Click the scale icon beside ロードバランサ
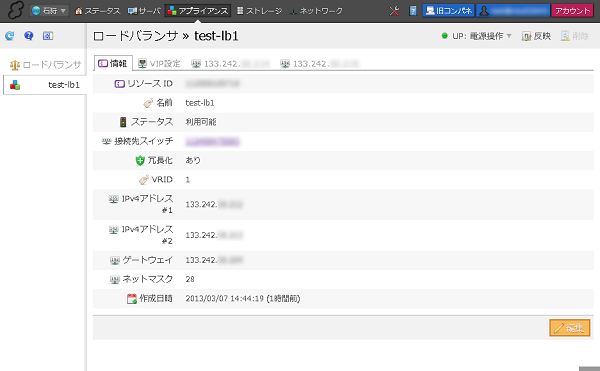The height and width of the screenshot is (371, 600). [15, 65]
